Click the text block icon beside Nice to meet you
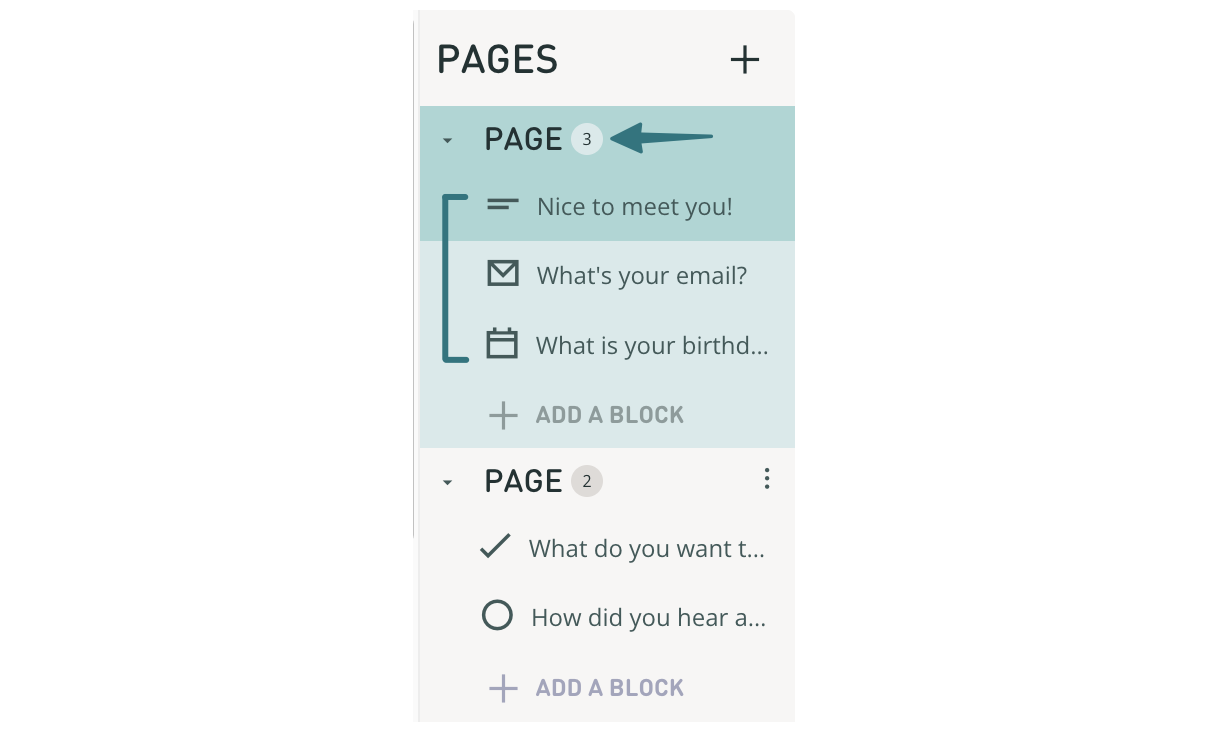Image resolution: width=1211 pixels, height=732 pixels. tap(502, 205)
